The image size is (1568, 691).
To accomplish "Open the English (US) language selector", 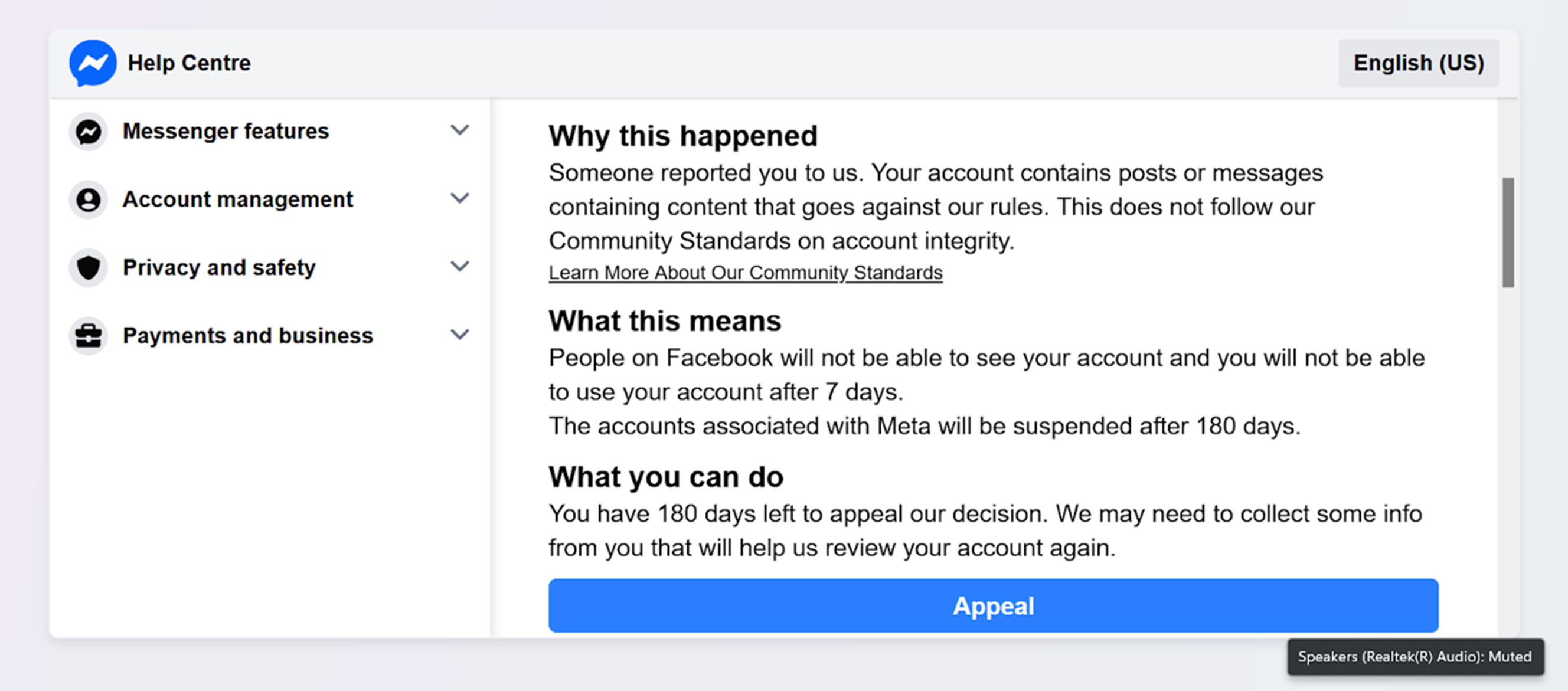I will tap(1418, 63).
